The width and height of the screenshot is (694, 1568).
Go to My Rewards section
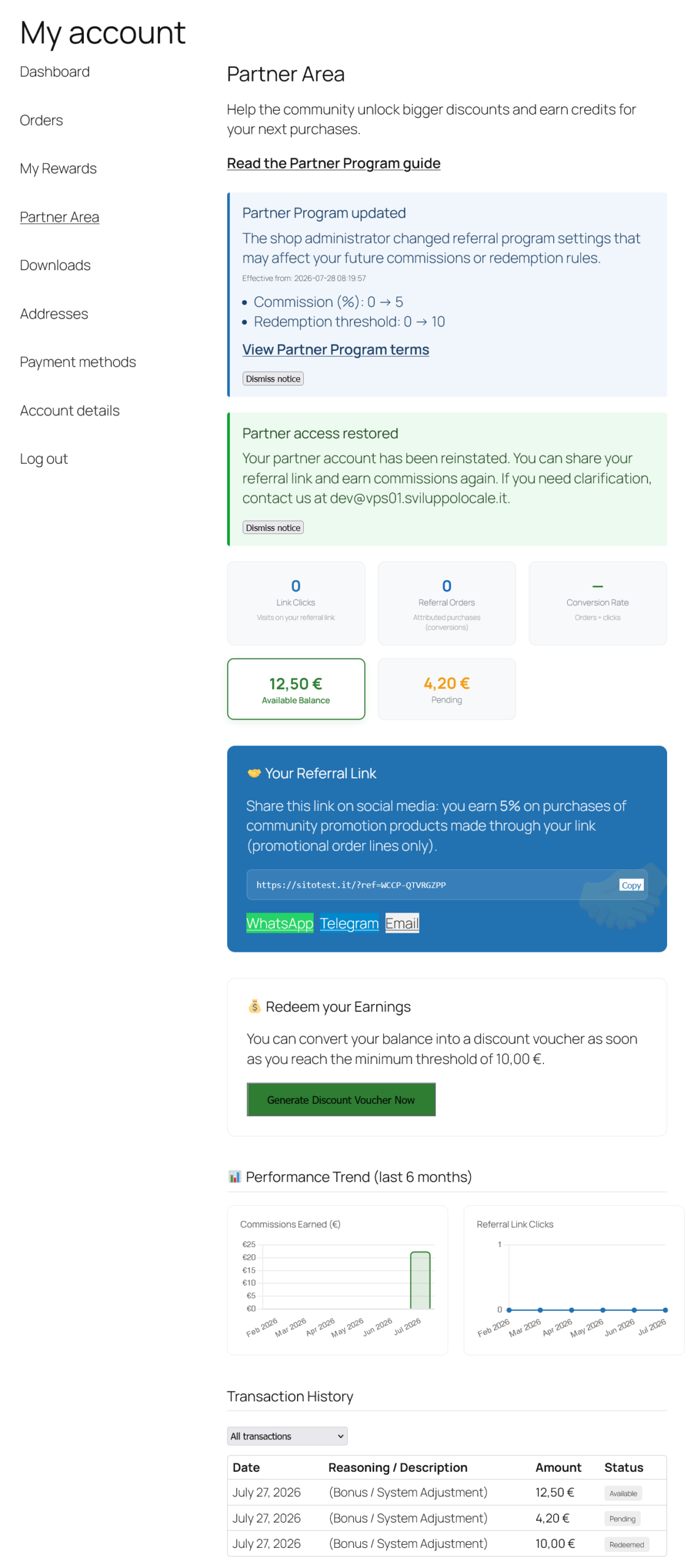click(58, 167)
